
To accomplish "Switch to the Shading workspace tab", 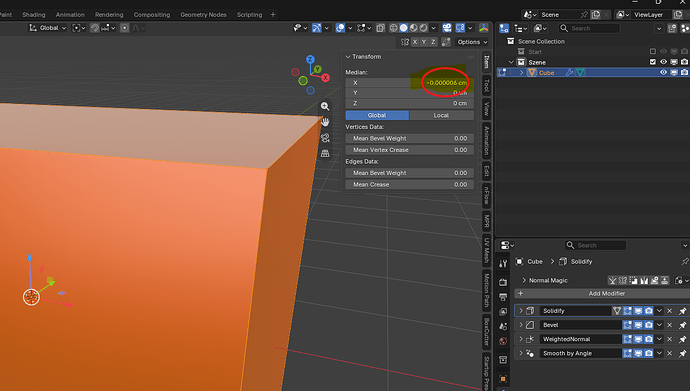I will [x=34, y=15].
